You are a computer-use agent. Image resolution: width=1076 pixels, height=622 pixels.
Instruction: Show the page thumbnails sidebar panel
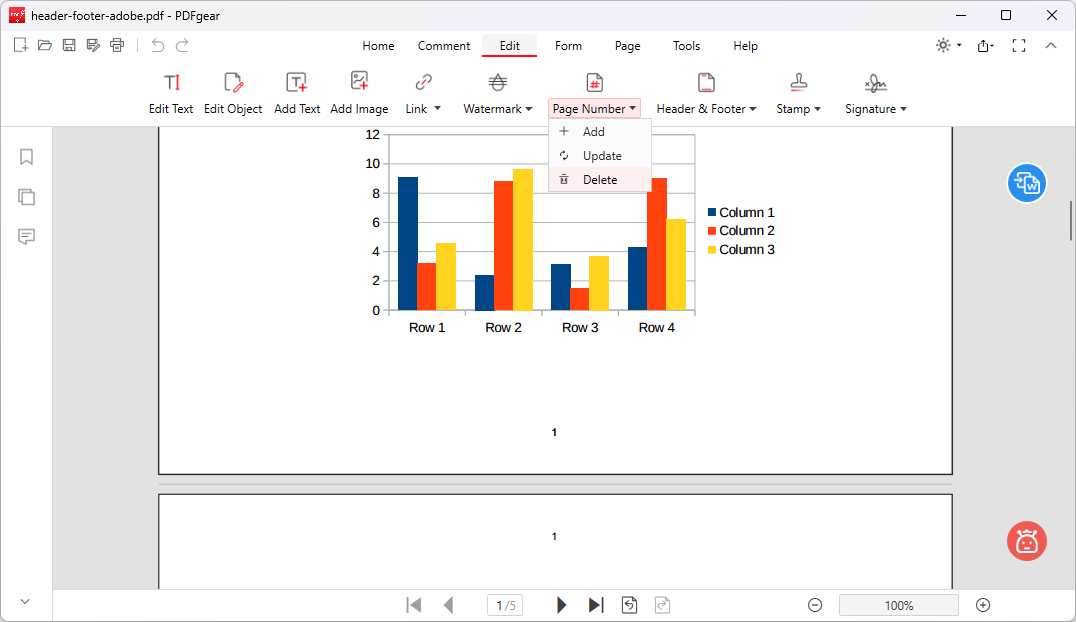pyautogui.click(x=27, y=197)
